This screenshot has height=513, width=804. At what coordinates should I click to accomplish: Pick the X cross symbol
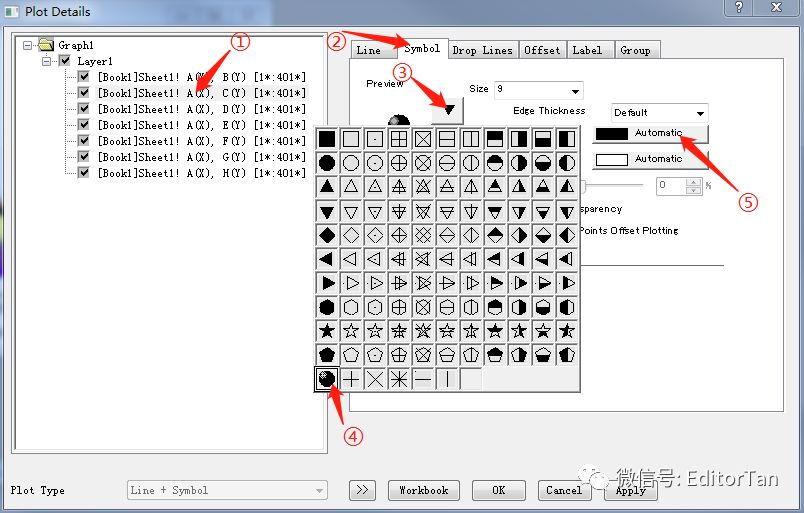(x=375, y=379)
